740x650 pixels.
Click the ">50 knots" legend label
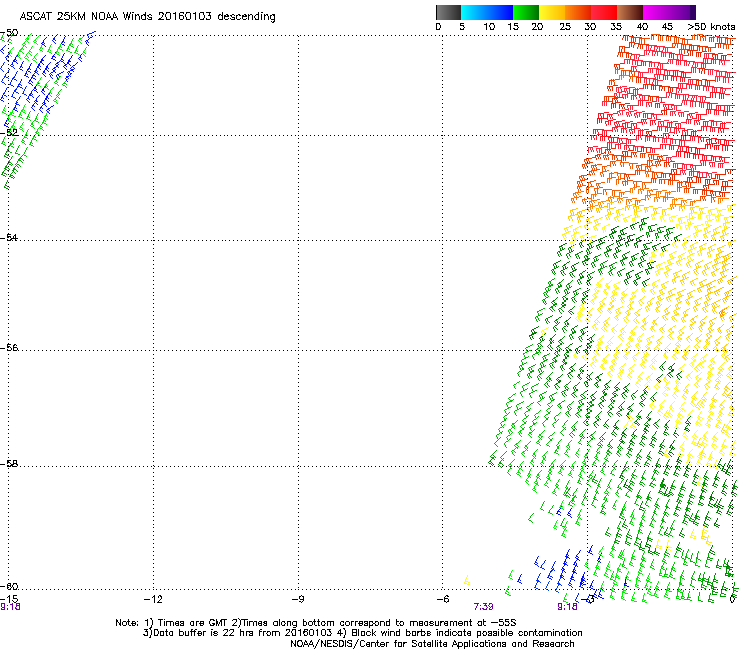pyautogui.click(x=711, y=27)
